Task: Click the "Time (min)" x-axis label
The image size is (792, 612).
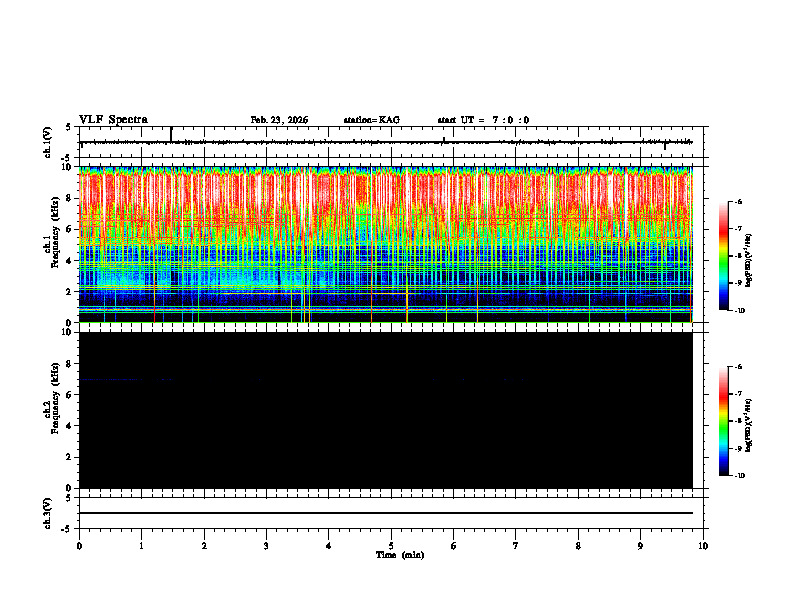Action: [x=400, y=555]
